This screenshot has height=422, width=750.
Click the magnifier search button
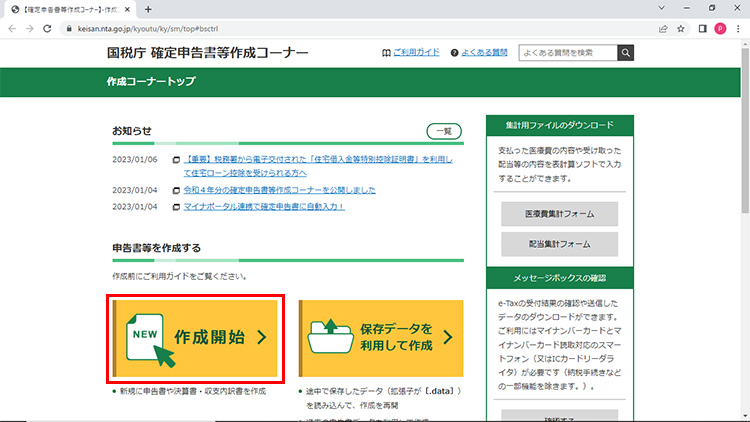tap(625, 52)
